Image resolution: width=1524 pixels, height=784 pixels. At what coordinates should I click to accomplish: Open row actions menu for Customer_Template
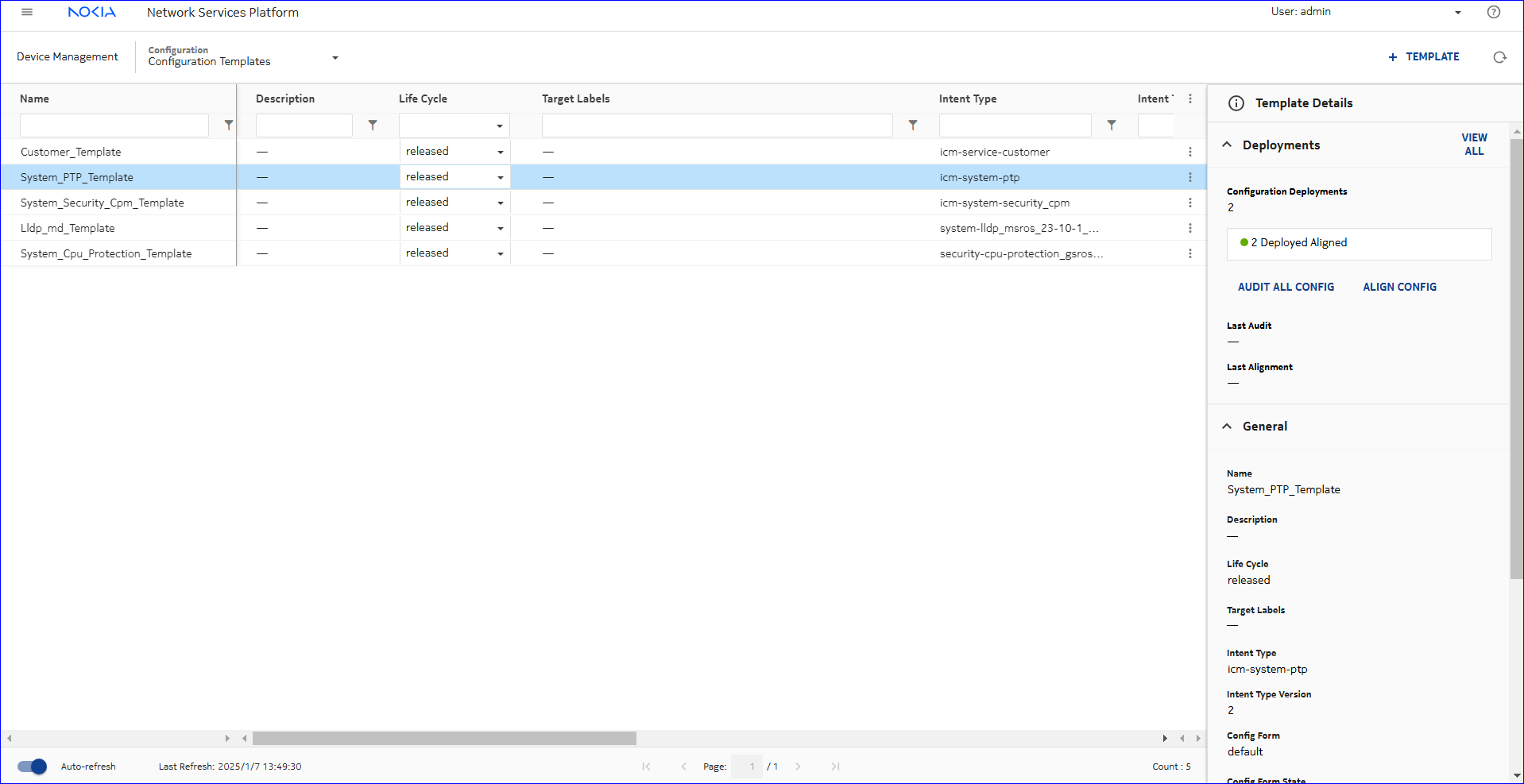pos(1189,152)
